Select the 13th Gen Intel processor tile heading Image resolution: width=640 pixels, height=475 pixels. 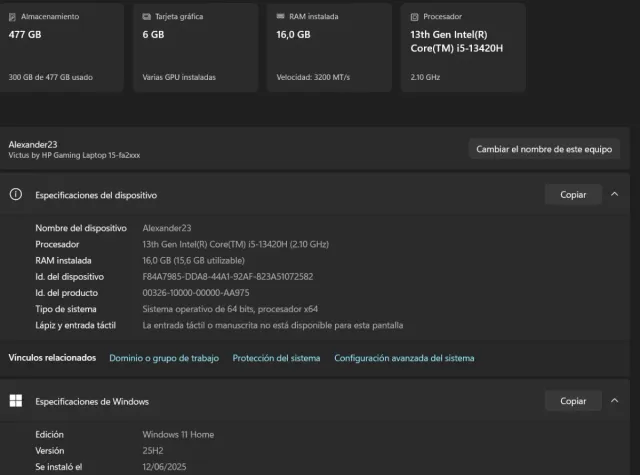tap(457, 42)
